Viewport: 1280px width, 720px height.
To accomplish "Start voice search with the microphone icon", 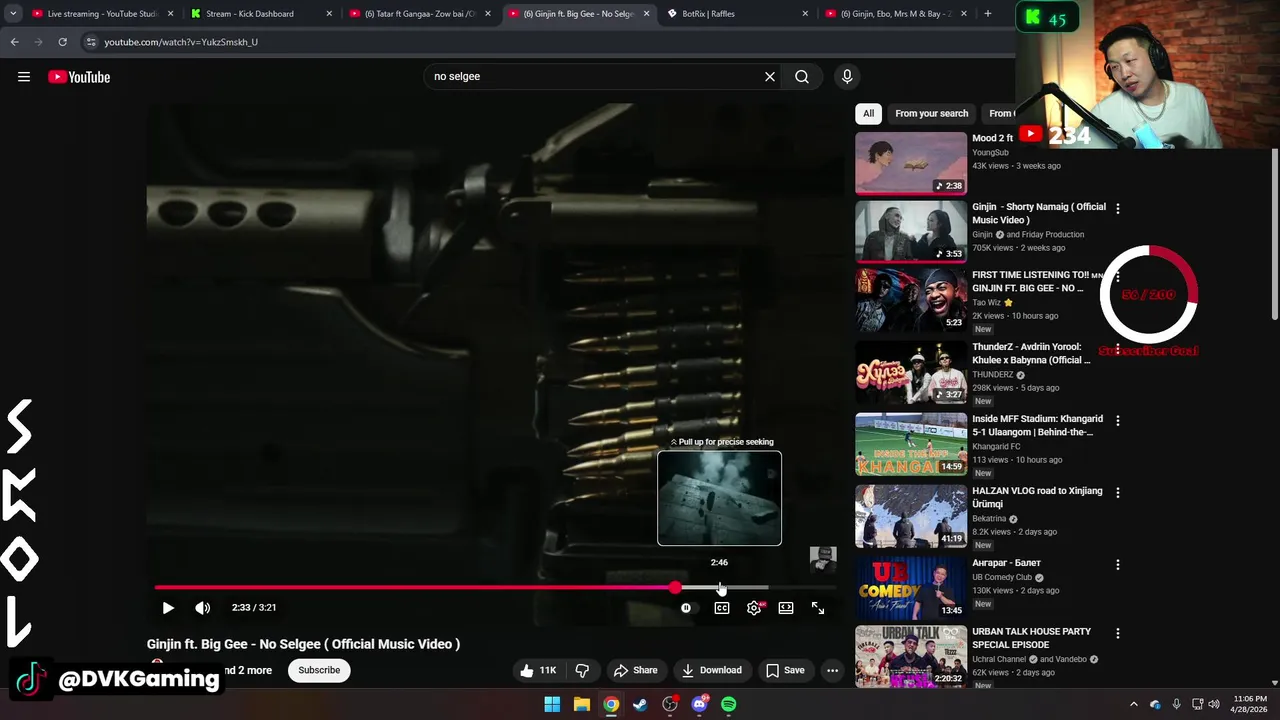I will tap(847, 76).
